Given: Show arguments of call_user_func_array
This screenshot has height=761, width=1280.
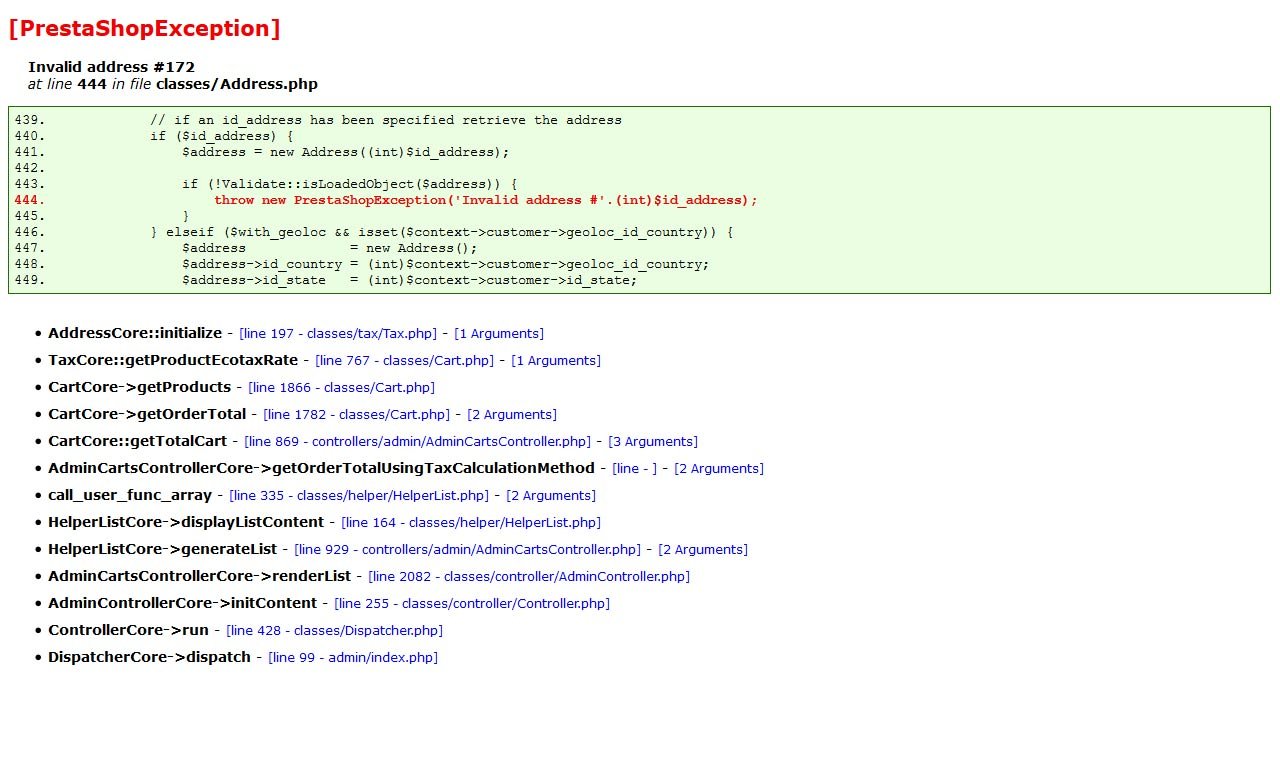Looking at the screenshot, I should click(x=551, y=496).
